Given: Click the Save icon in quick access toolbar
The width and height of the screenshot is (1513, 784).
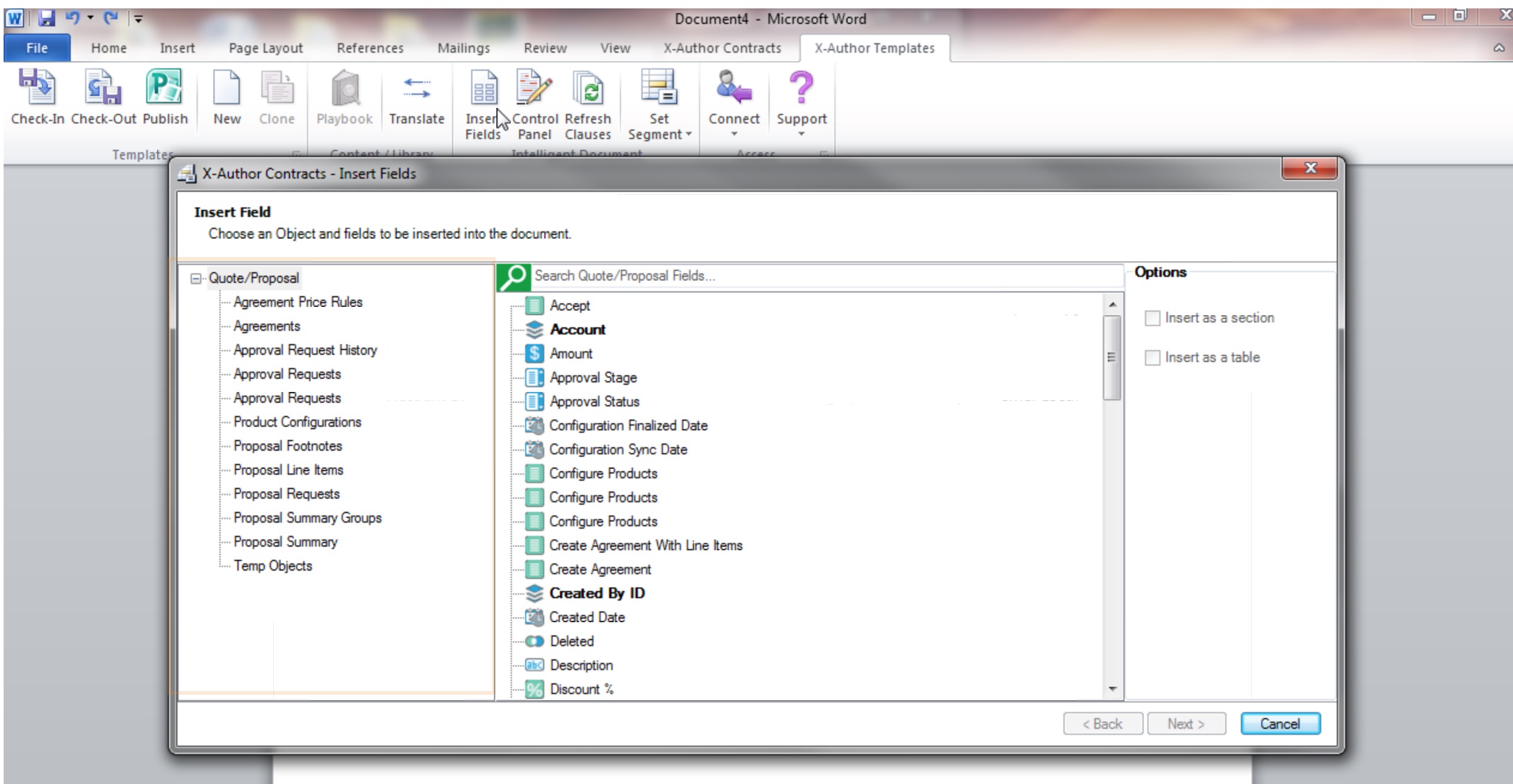Looking at the screenshot, I should (x=46, y=19).
